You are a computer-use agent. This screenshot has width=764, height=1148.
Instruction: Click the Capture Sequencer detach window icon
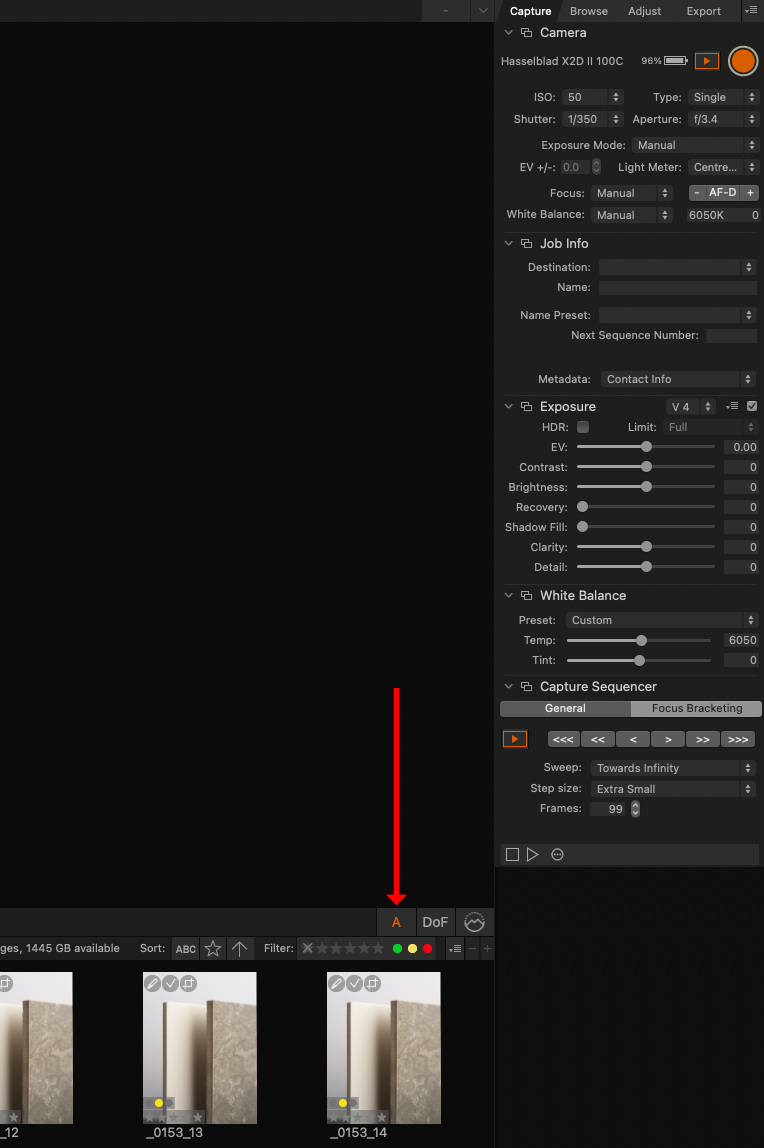coord(526,687)
